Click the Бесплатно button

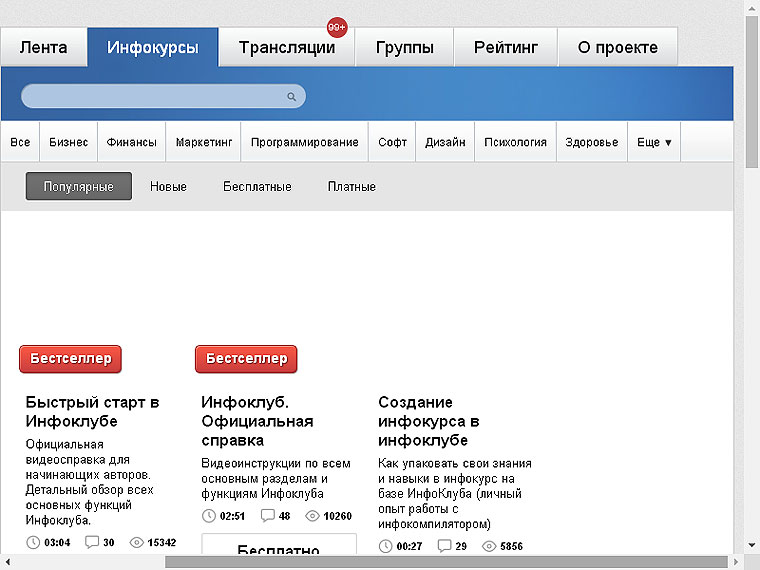pyautogui.click(x=279, y=544)
